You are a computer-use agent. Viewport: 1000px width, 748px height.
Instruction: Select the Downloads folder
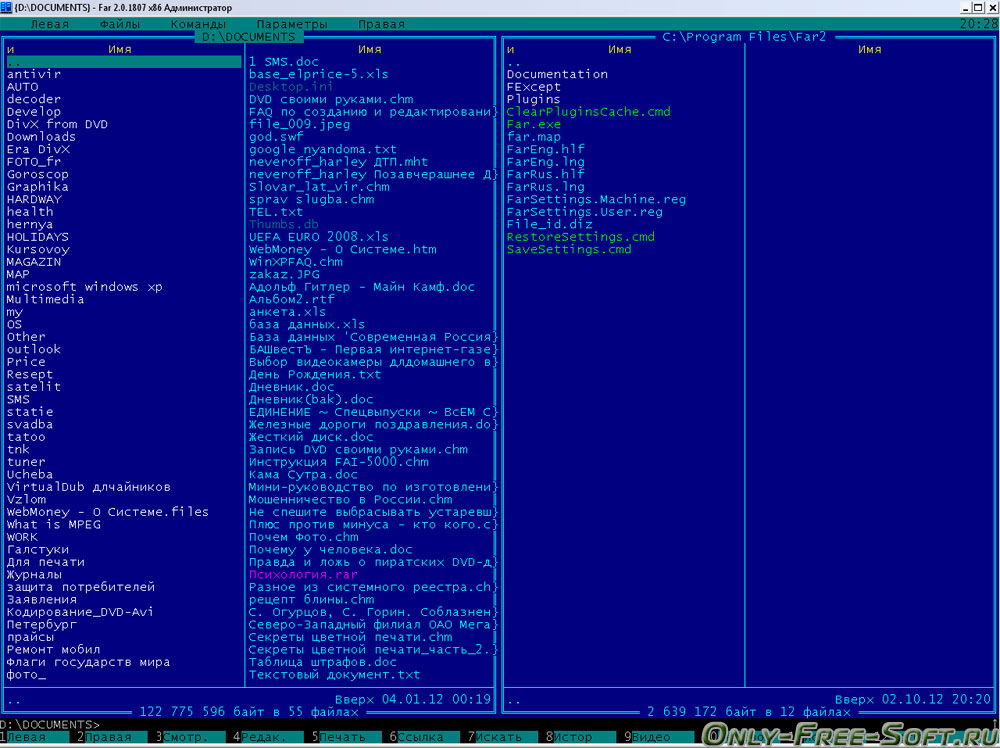pos(41,136)
